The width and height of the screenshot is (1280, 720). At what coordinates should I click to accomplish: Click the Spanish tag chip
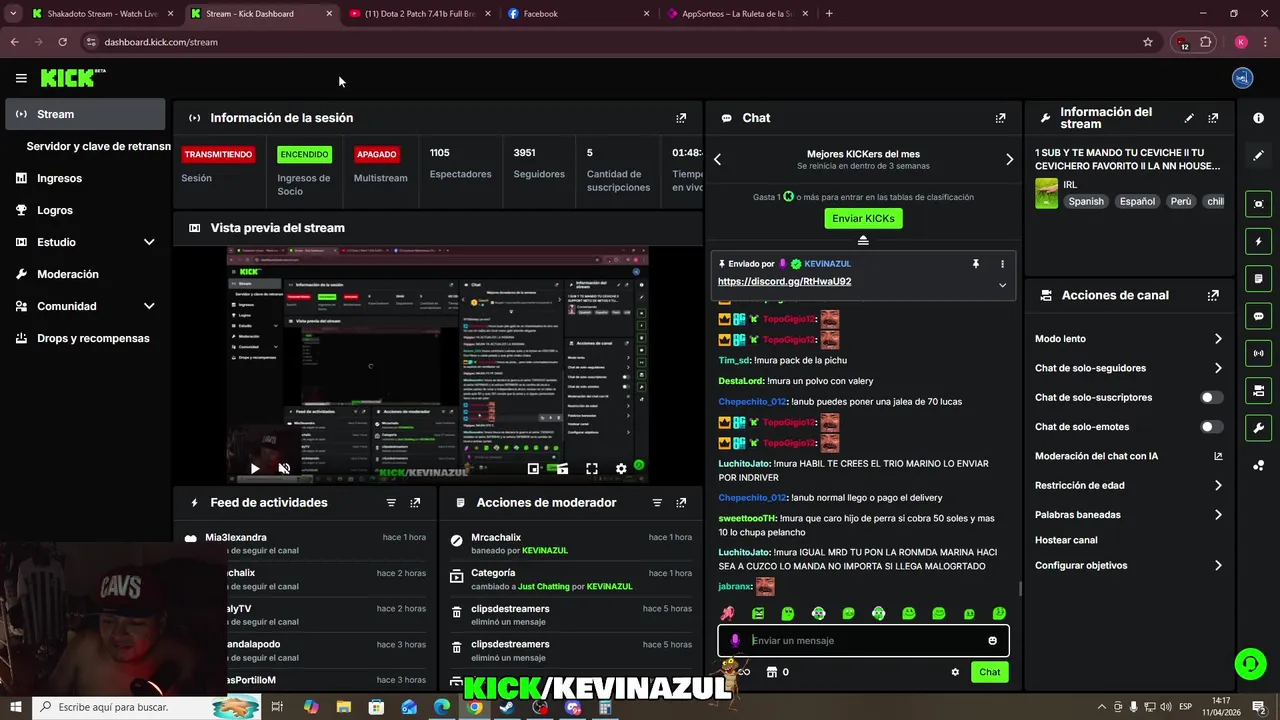pyautogui.click(x=1086, y=201)
